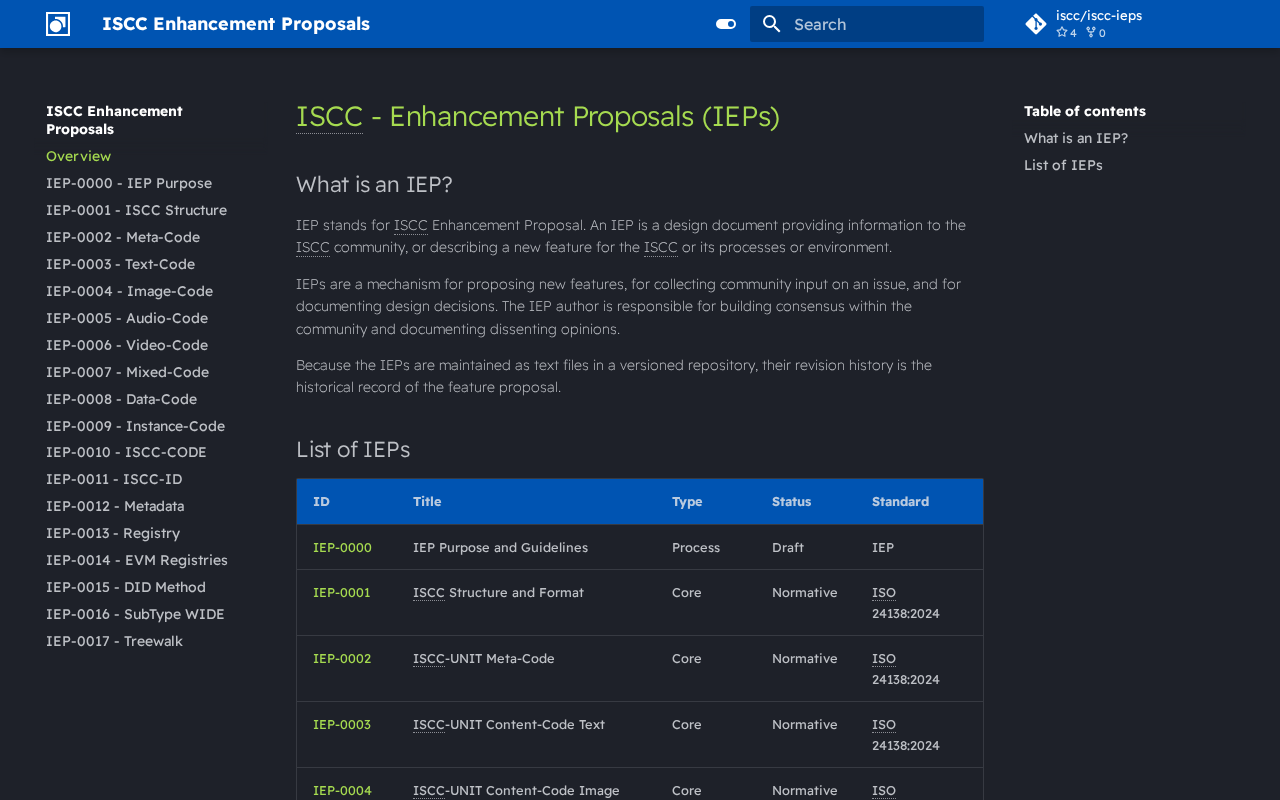
Task: Click the Search input field
Action: click(x=867, y=24)
